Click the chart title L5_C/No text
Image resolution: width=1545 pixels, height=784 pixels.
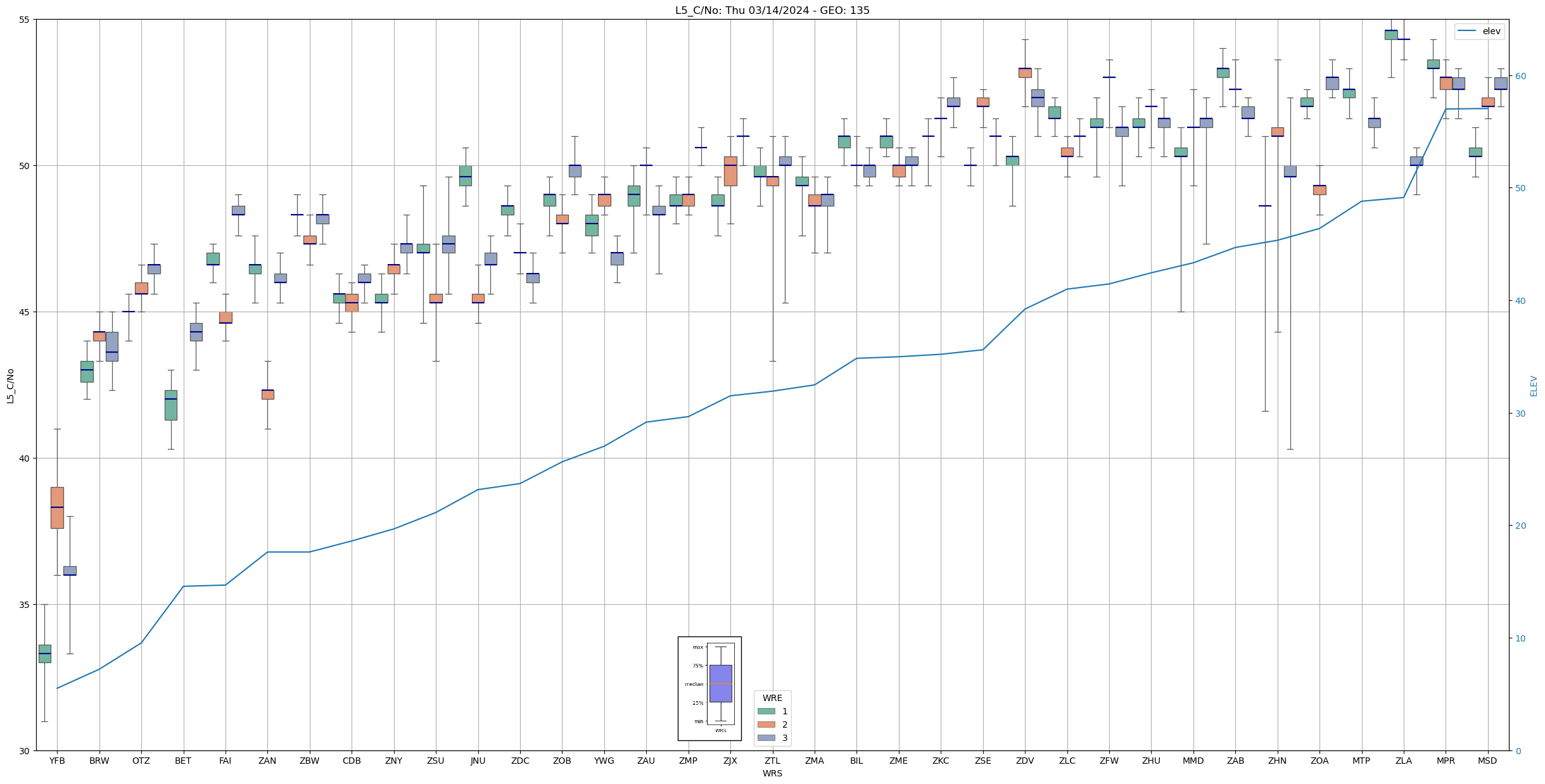(x=772, y=10)
